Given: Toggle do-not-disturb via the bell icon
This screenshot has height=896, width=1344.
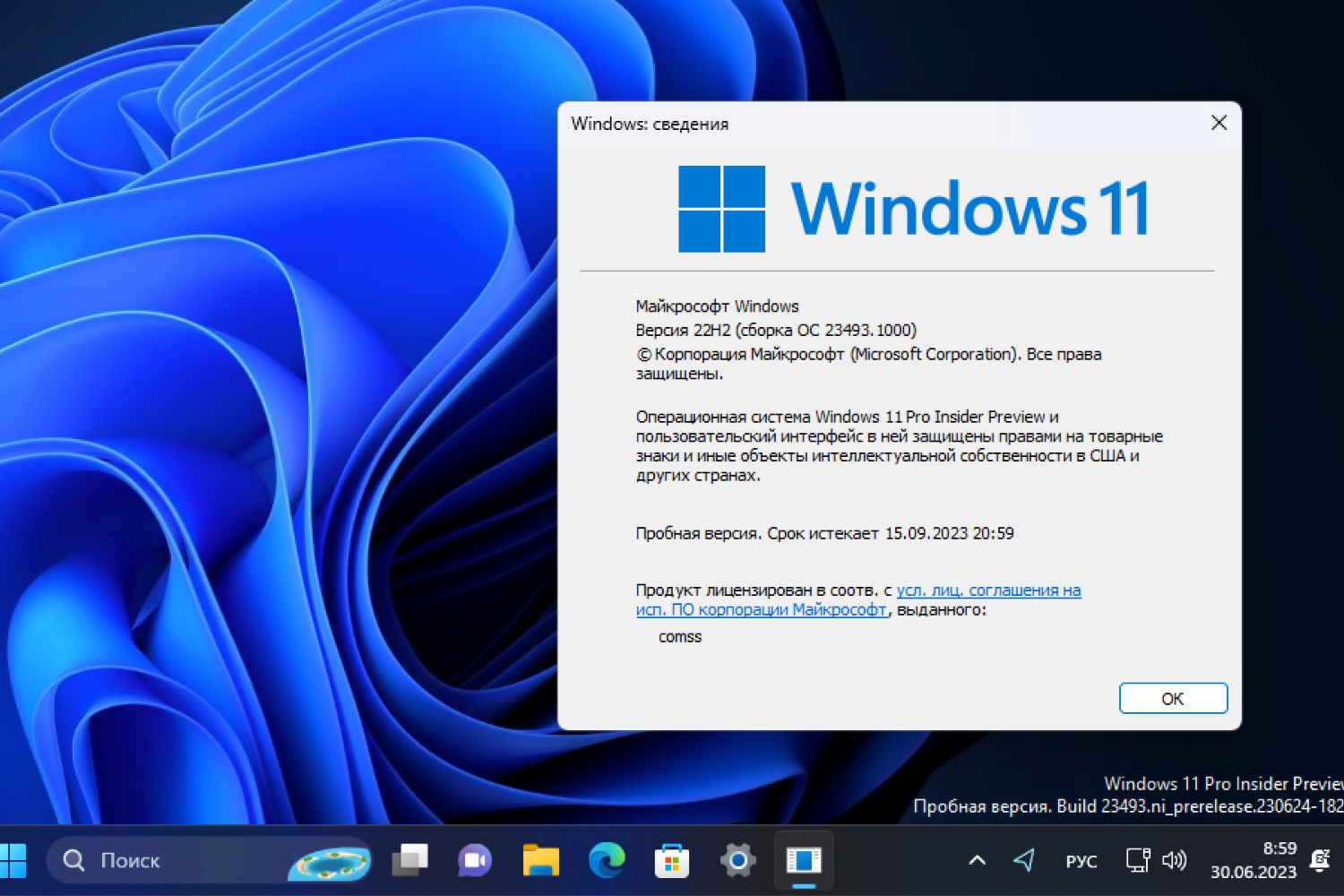Looking at the screenshot, I should coord(1317,860).
